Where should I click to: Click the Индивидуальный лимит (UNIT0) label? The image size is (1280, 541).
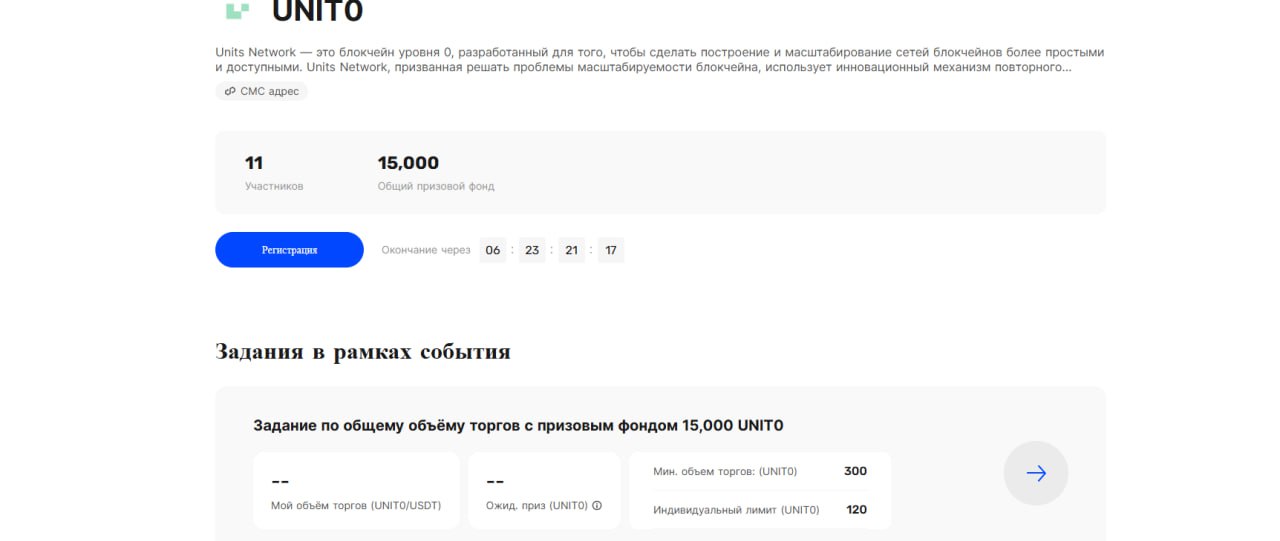tap(736, 510)
